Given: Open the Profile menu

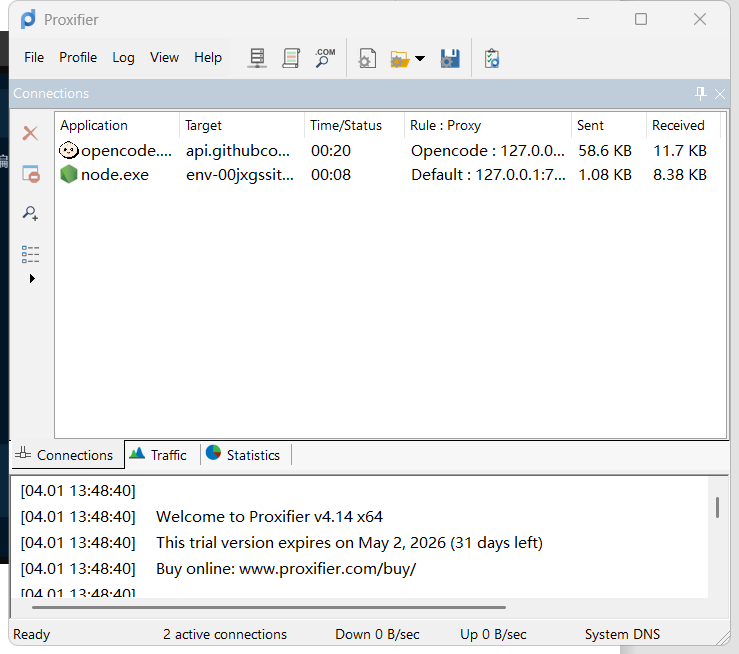Looking at the screenshot, I should pyautogui.click(x=78, y=57).
